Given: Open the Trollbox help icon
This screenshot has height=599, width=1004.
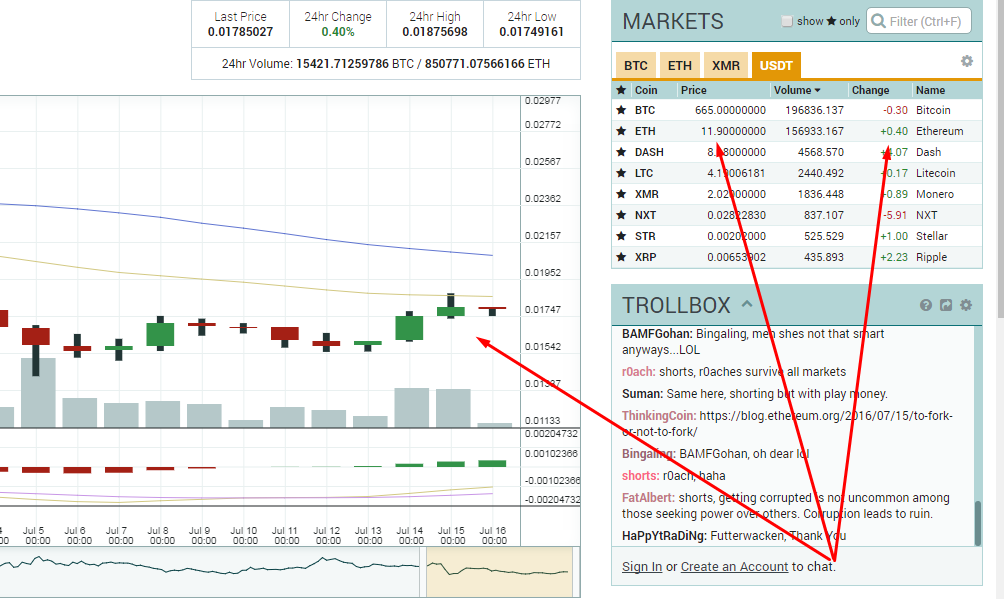Looking at the screenshot, I should coord(926,305).
